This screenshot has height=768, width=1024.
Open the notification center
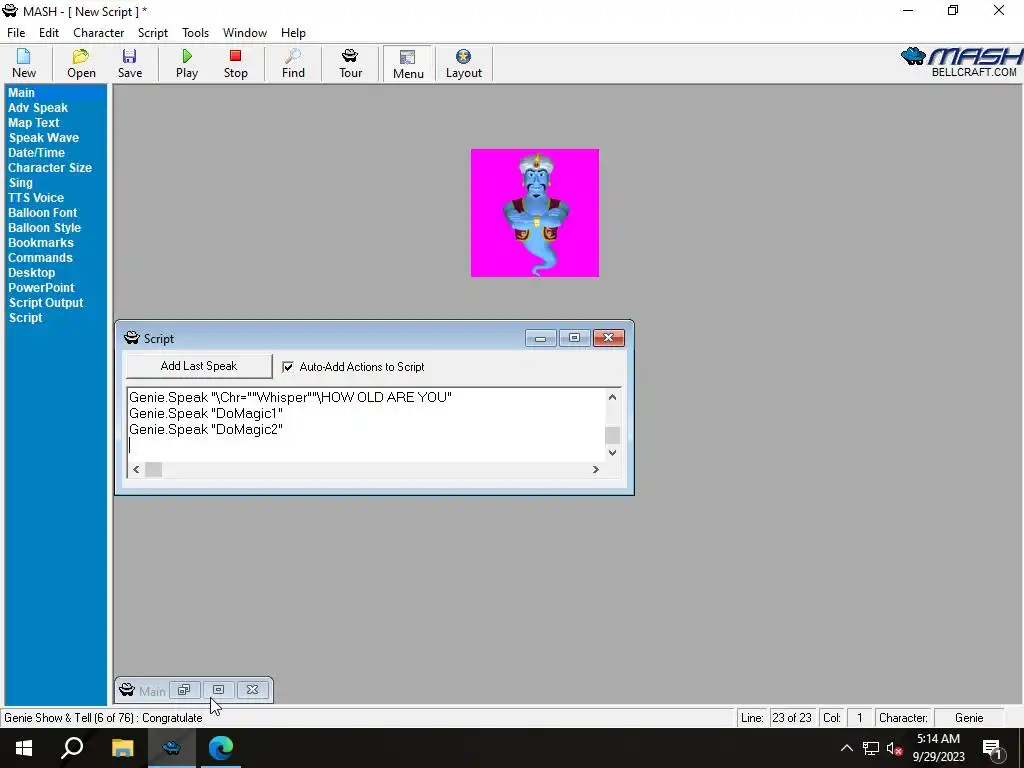[x=992, y=748]
